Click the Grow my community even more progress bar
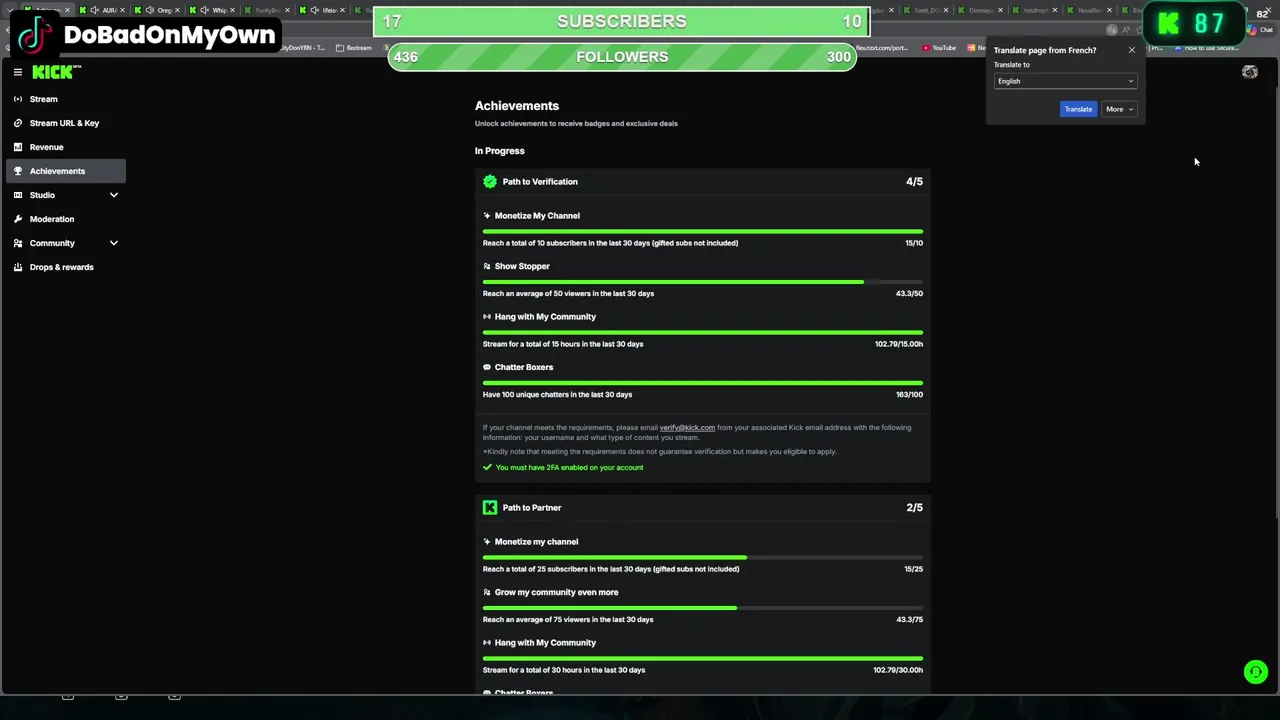The height and width of the screenshot is (720, 1280). click(x=703, y=608)
